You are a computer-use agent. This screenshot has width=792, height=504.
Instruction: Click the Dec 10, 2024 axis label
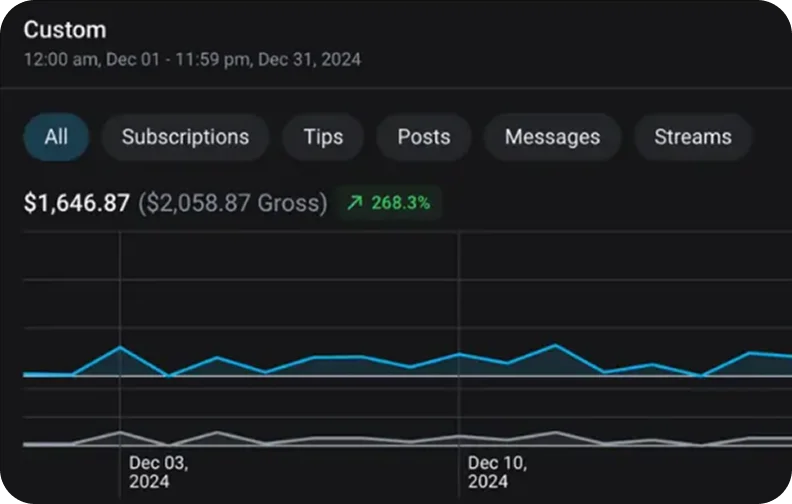click(498, 473)
